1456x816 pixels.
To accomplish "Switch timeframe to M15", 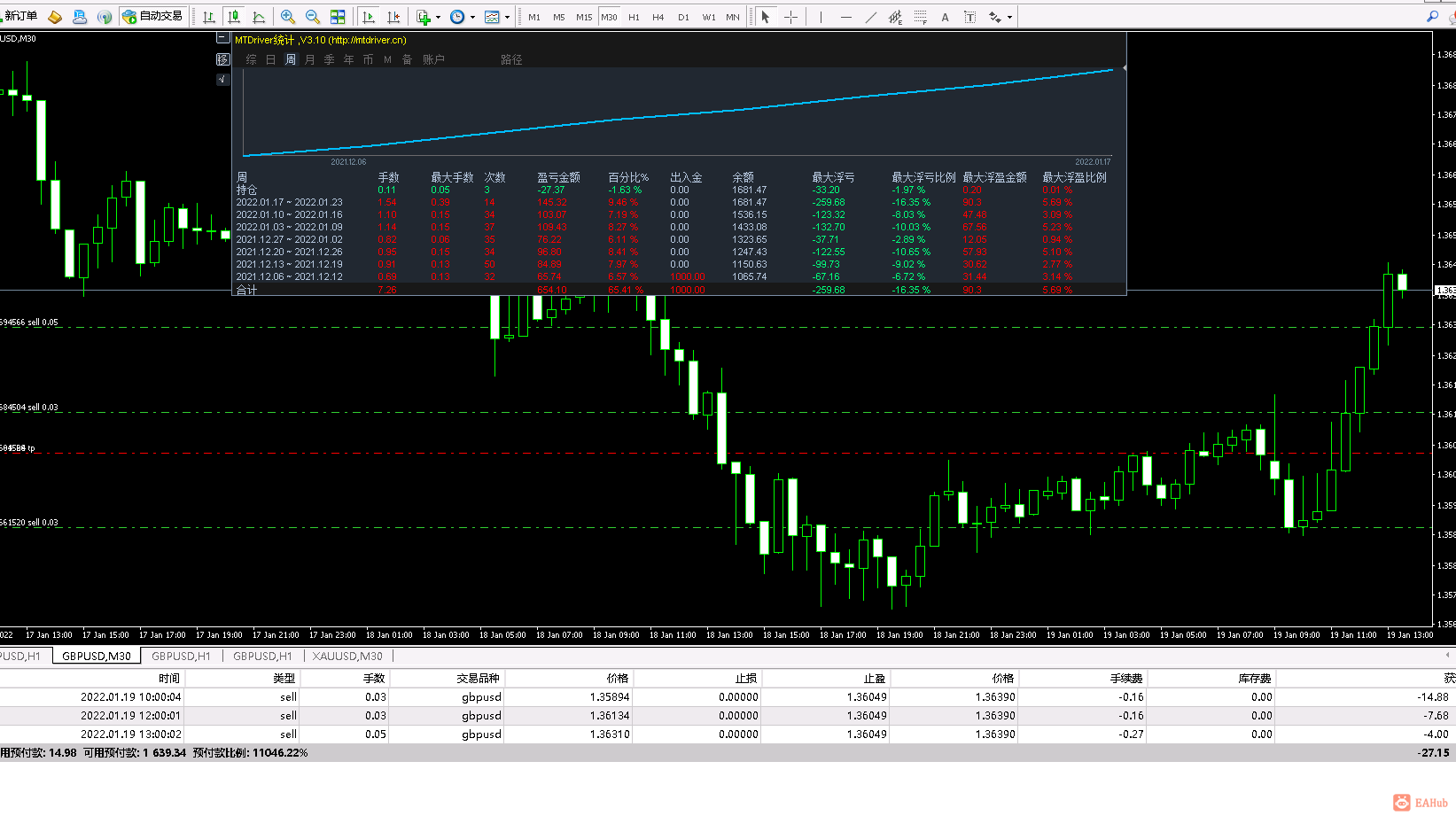I will pos(584,17).
